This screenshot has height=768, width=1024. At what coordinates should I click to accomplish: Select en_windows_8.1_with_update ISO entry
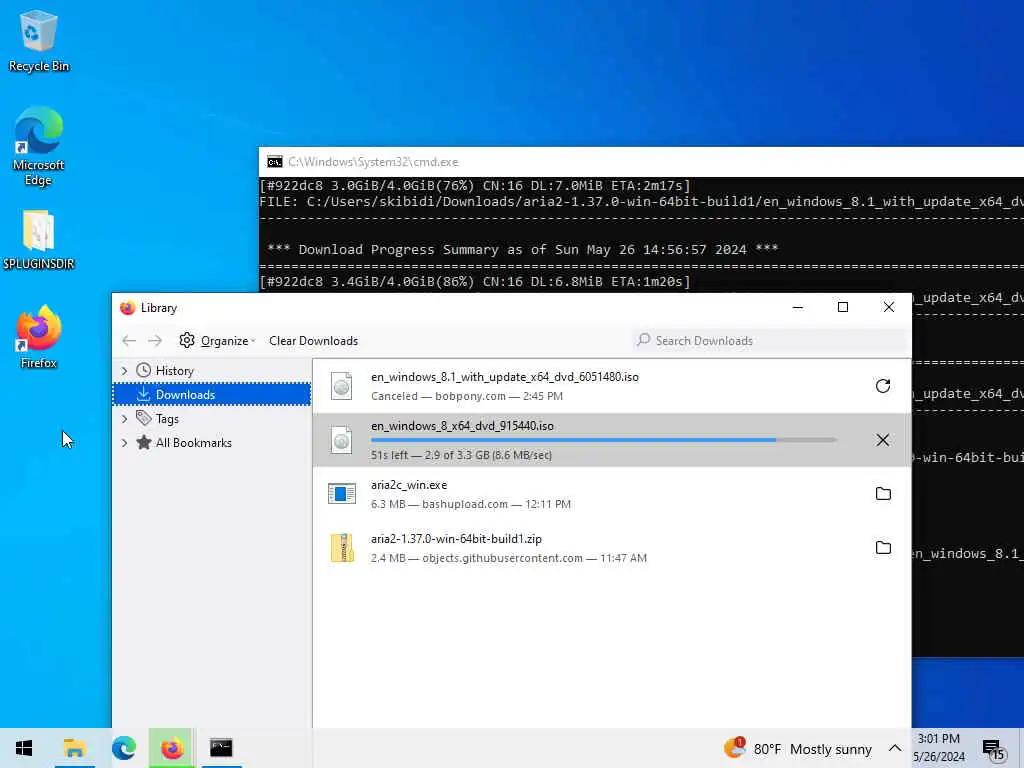611,386
